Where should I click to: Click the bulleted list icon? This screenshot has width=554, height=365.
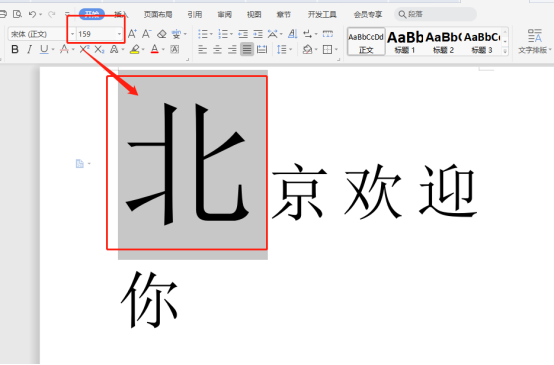pyautogui.click(x=203, y=34)
